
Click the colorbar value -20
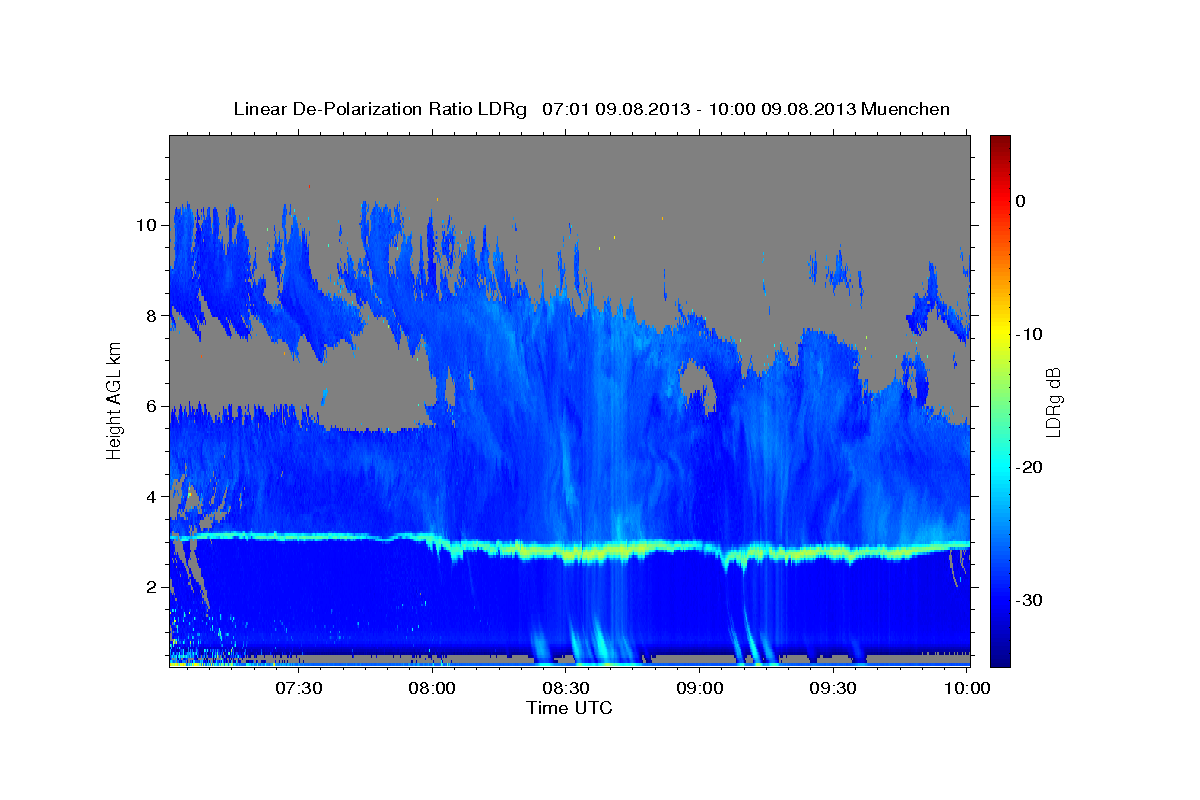(1030, 467)
